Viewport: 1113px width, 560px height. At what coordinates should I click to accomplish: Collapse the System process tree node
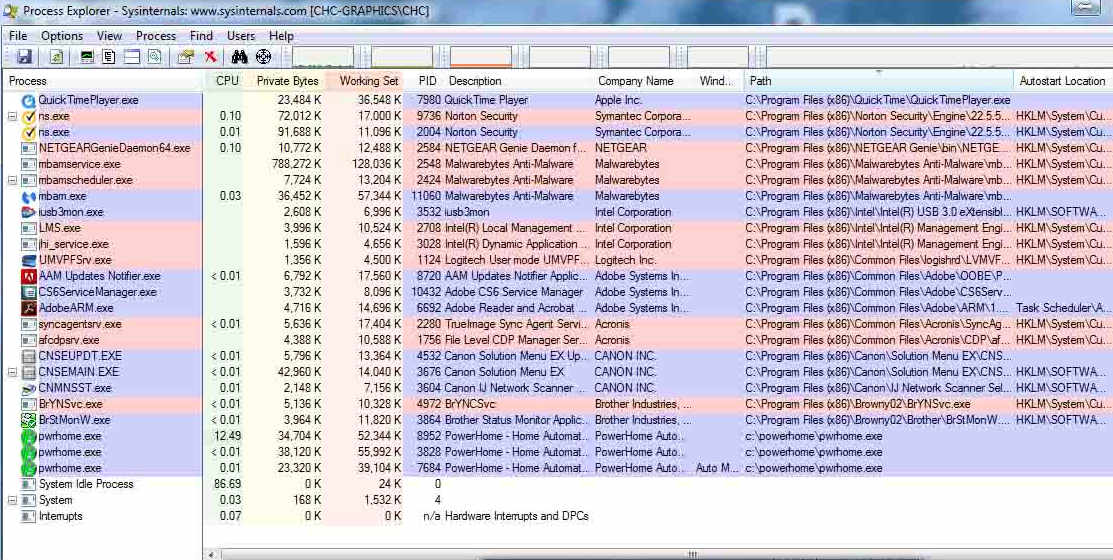11,500
